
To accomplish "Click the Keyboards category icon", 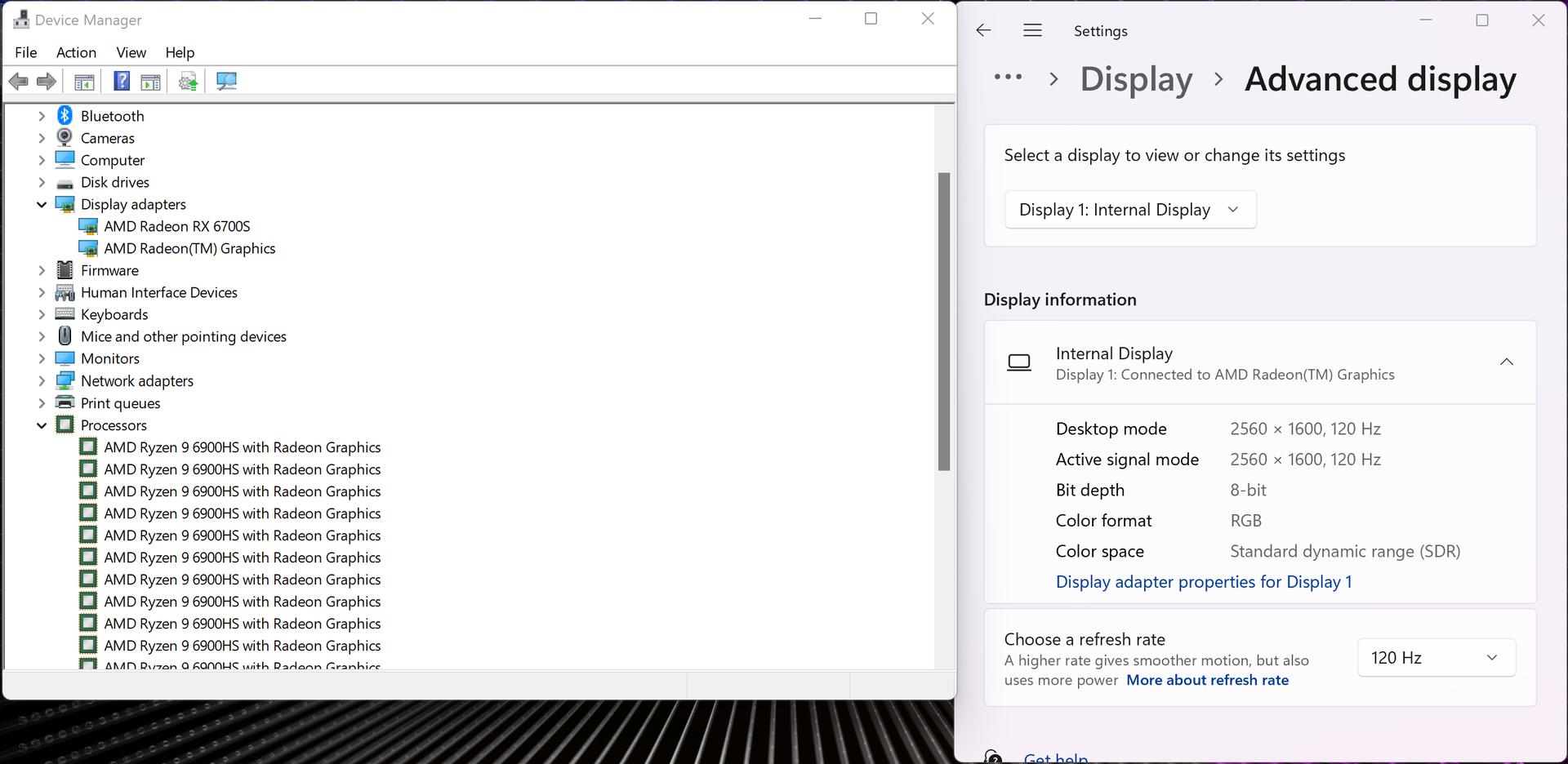I will pos(65,314).
